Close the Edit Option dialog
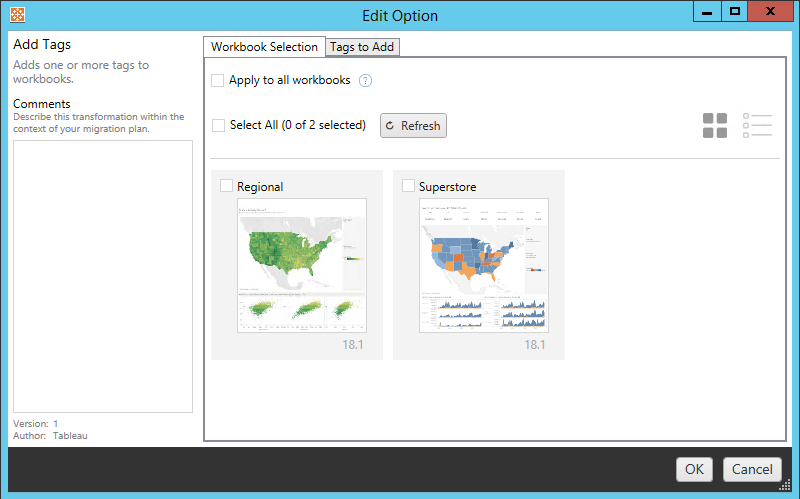This screenshot has width=800, height=499. click(x=771, y=13)
